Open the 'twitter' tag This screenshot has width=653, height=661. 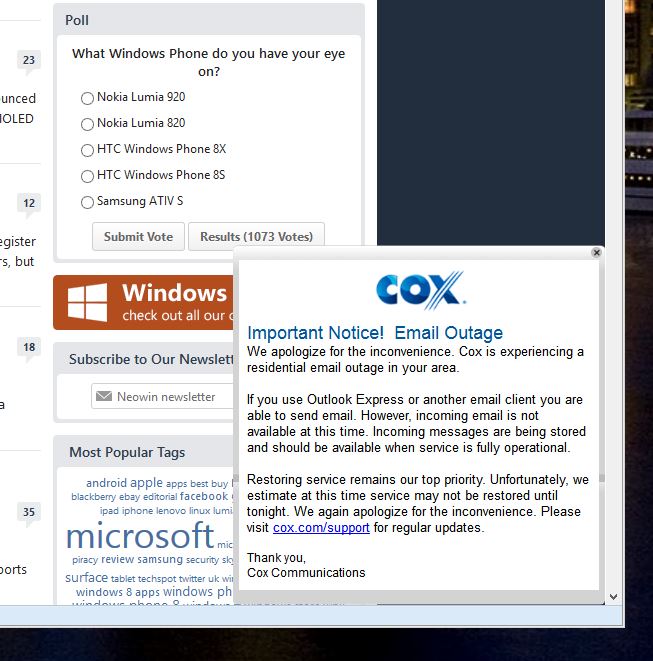coord(193,579)
